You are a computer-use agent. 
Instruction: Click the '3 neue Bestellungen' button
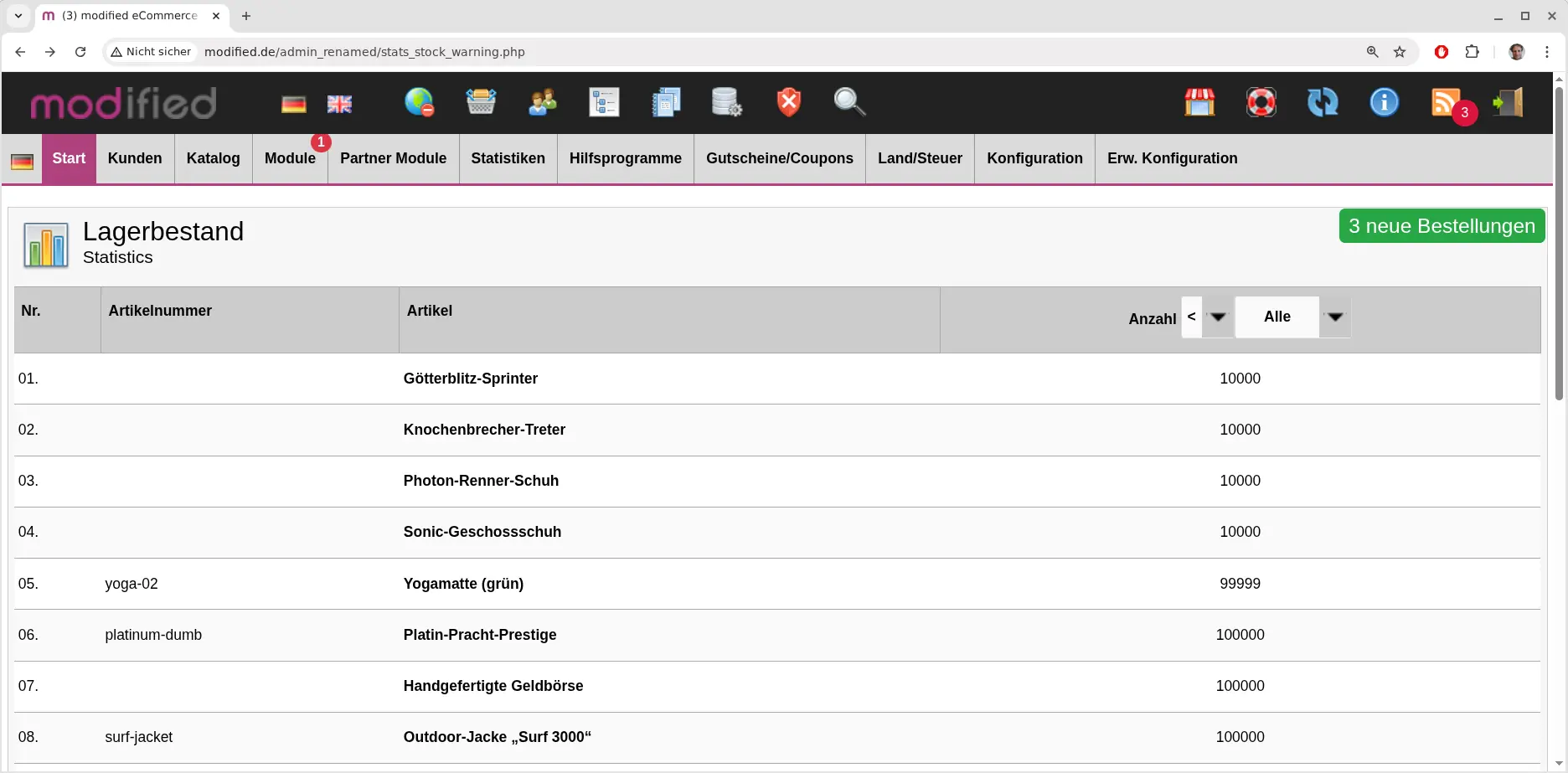click(1442, 226)
